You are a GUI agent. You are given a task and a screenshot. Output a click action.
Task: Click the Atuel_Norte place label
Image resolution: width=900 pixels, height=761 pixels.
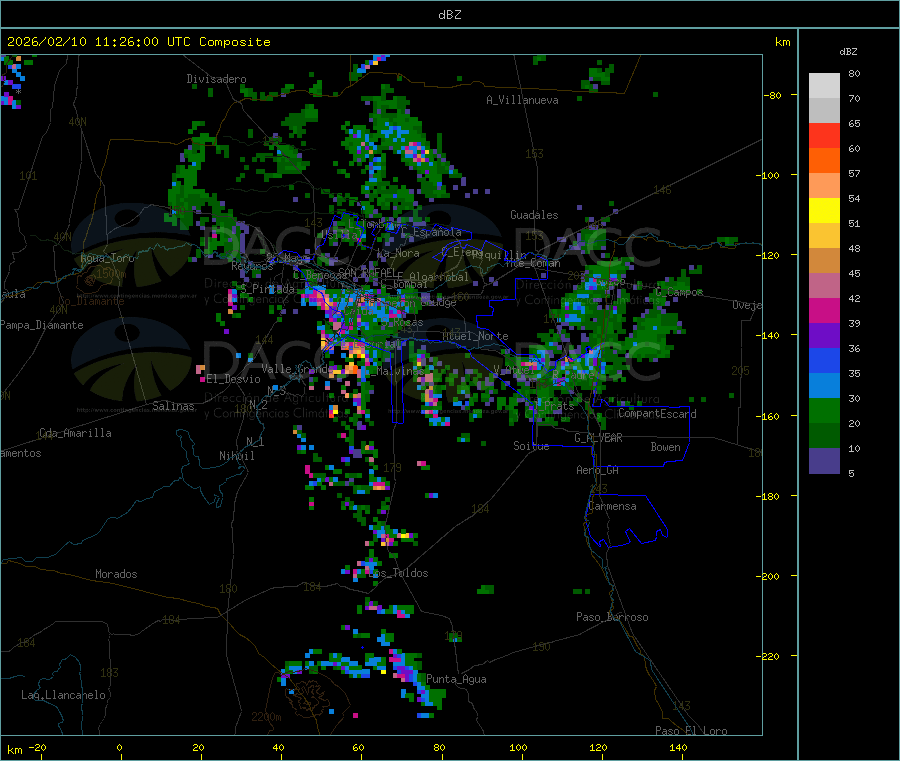475,336
